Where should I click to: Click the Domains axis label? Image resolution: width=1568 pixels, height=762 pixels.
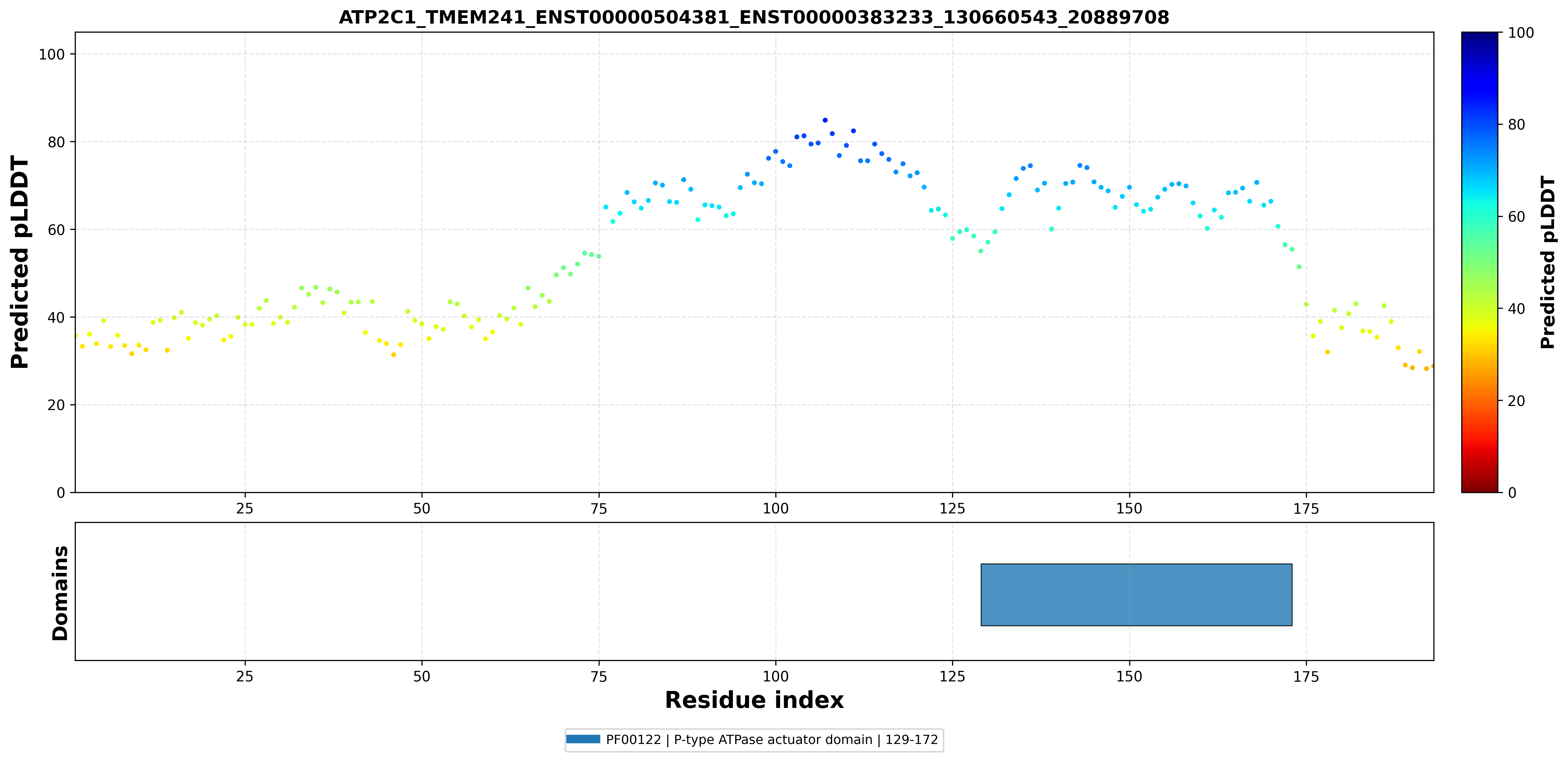59,593
